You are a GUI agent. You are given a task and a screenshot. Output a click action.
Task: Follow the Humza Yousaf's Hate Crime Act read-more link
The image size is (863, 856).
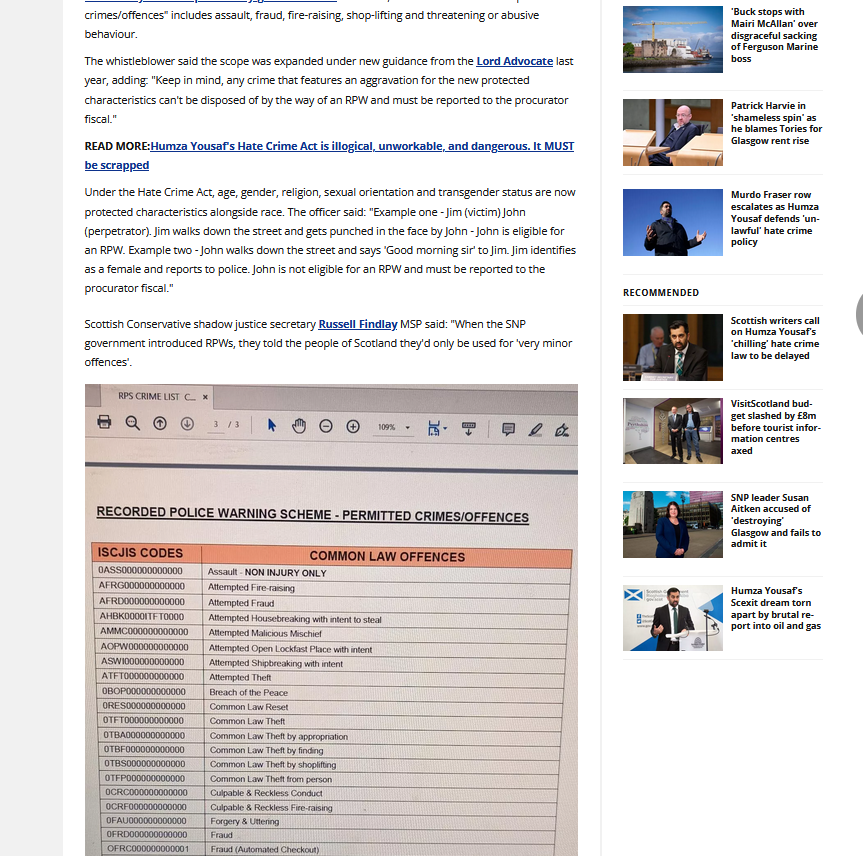point(329,155)
